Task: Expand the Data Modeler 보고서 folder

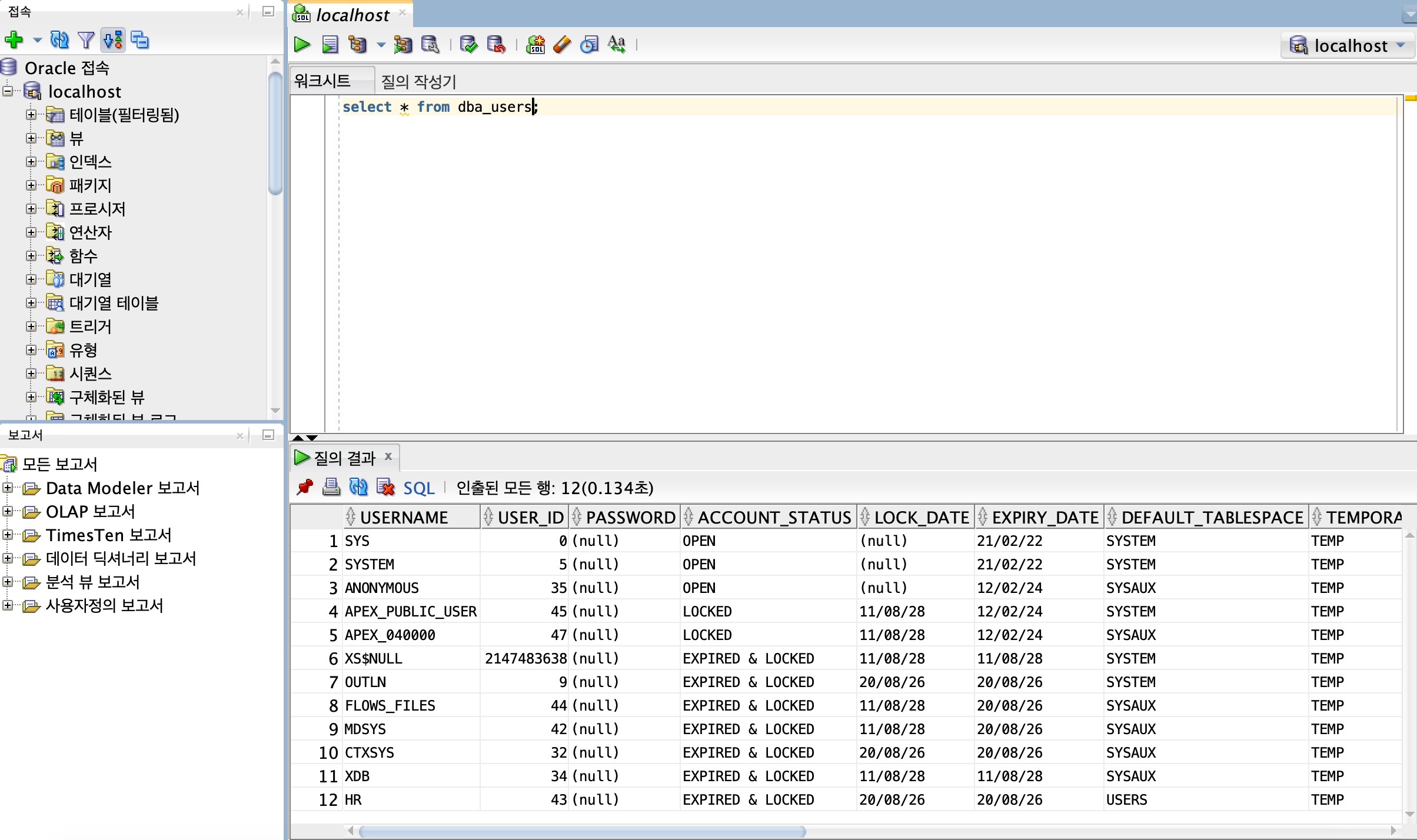Action: click(8, 488)
